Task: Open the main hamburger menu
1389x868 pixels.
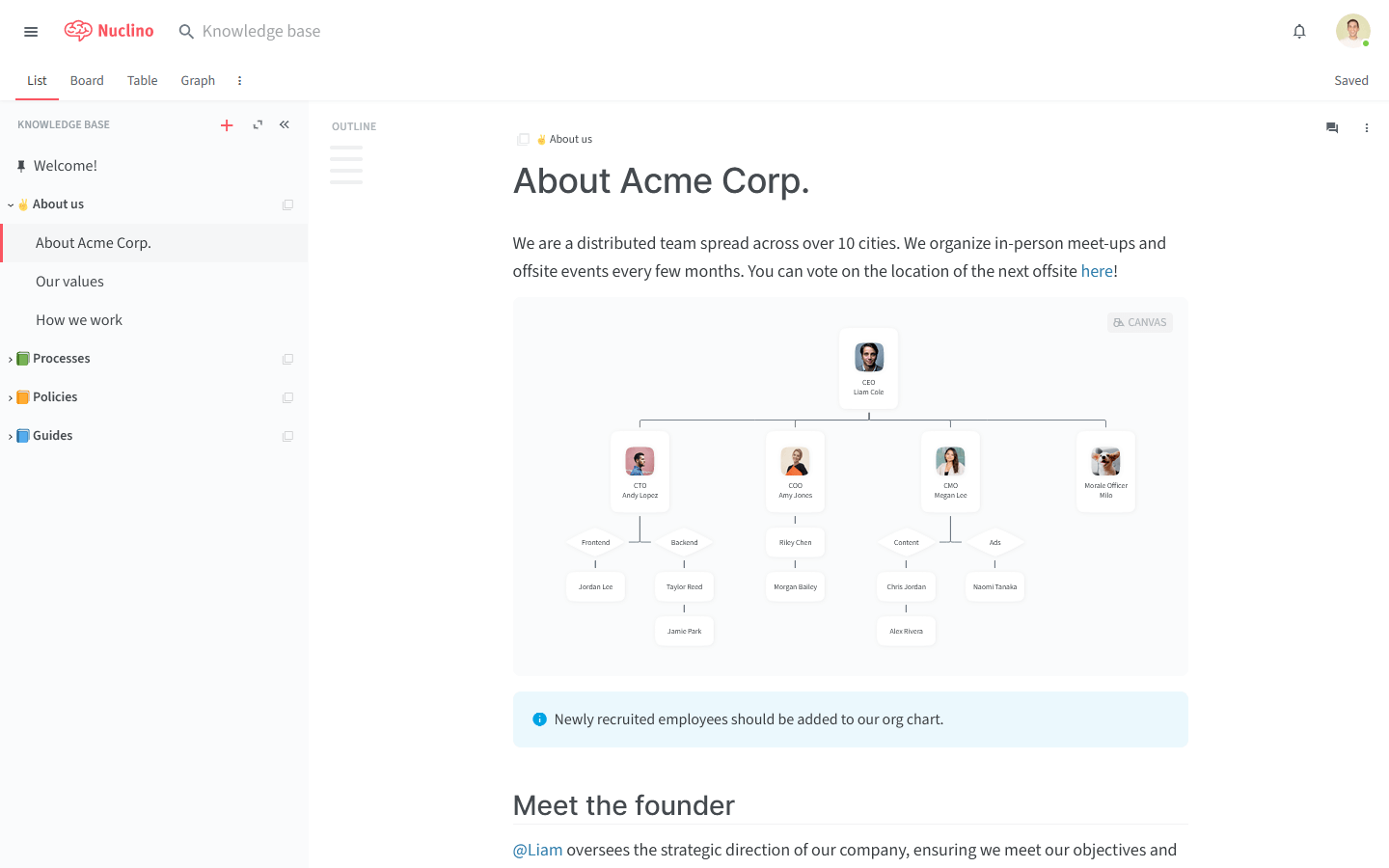Action: pyautogui.click(x=30, y=31)
